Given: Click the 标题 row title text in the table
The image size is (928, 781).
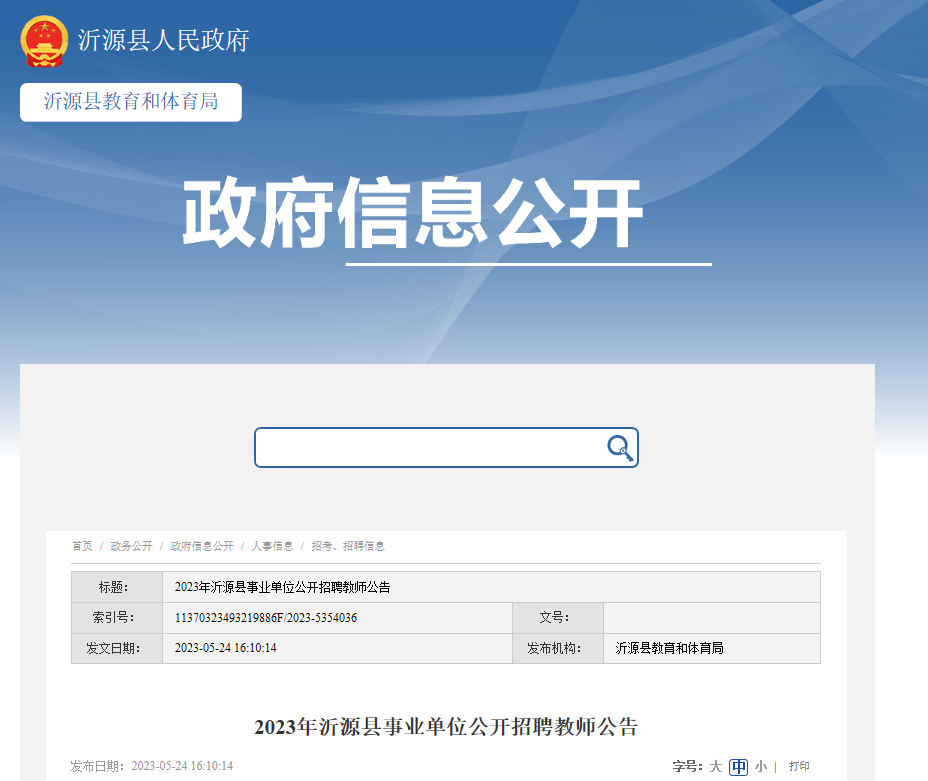Looking at the screenshot, I should (x=282, y=587).
